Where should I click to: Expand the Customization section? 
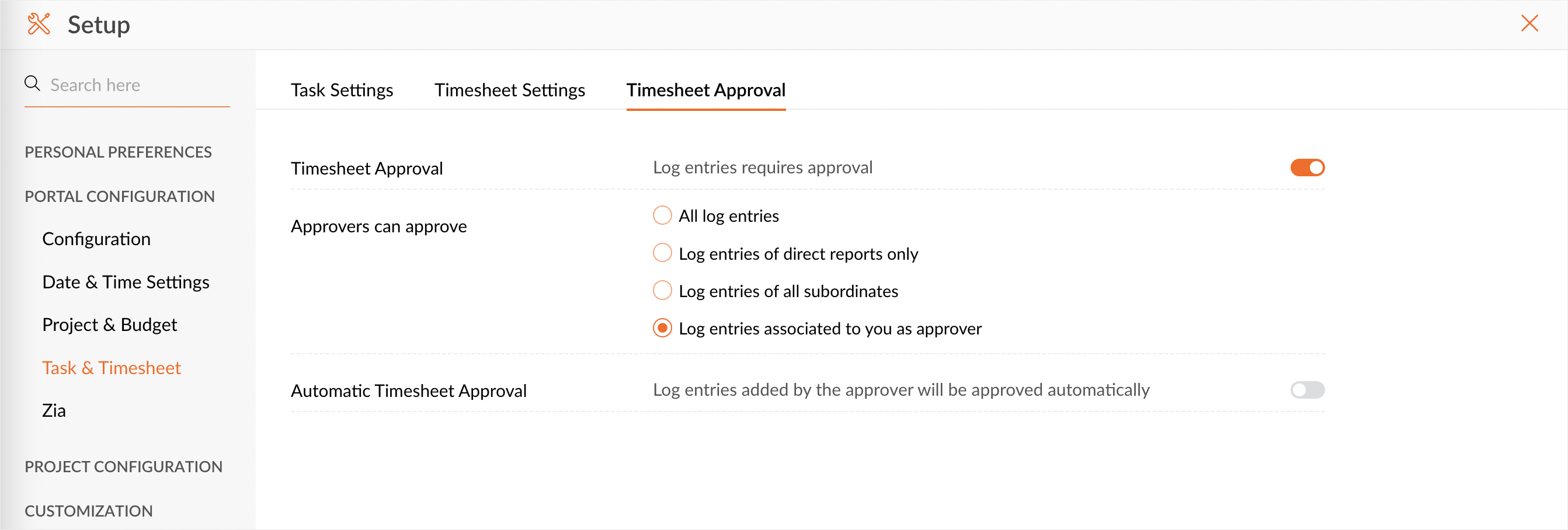[x=89, y=511]
